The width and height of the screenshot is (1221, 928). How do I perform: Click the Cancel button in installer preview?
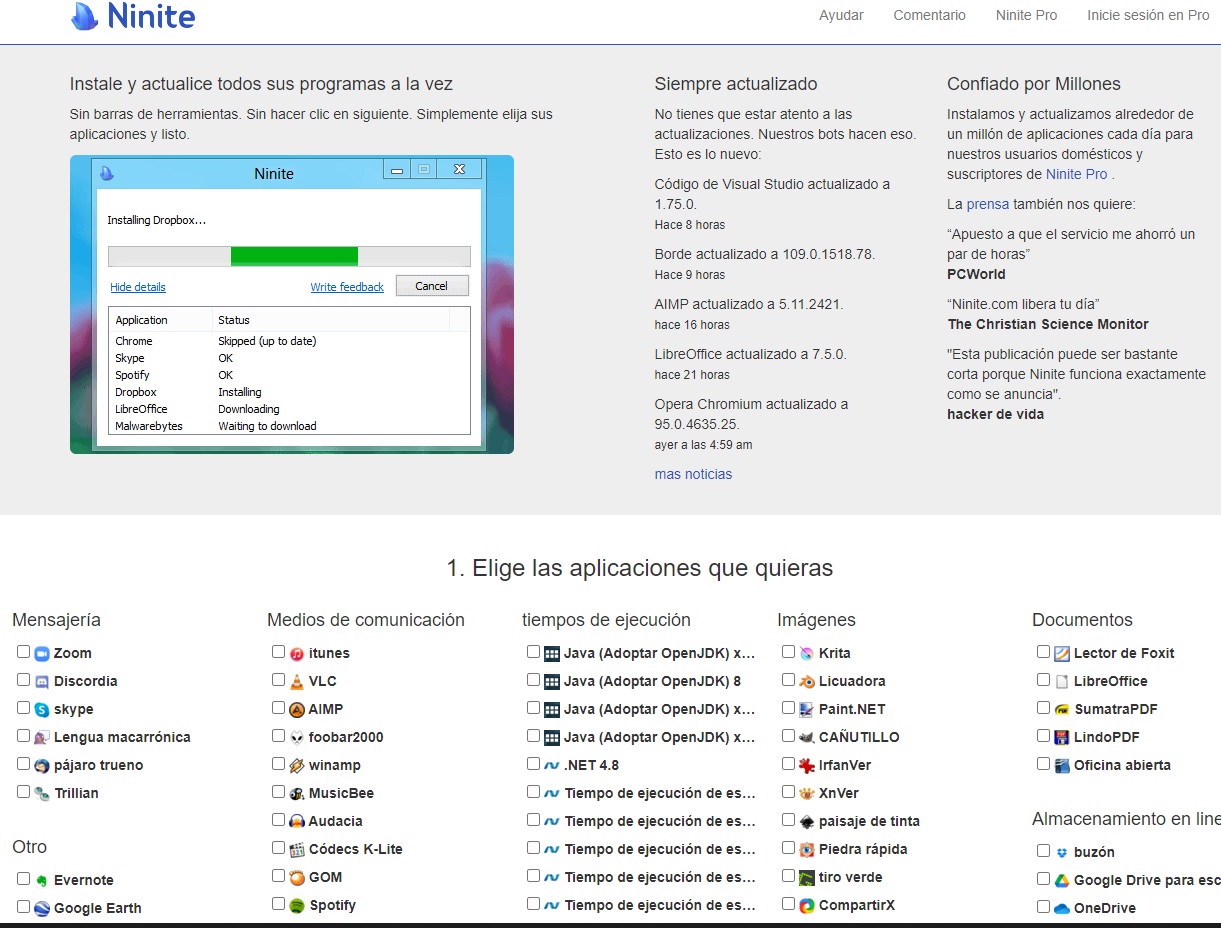(x=432, y=286)
